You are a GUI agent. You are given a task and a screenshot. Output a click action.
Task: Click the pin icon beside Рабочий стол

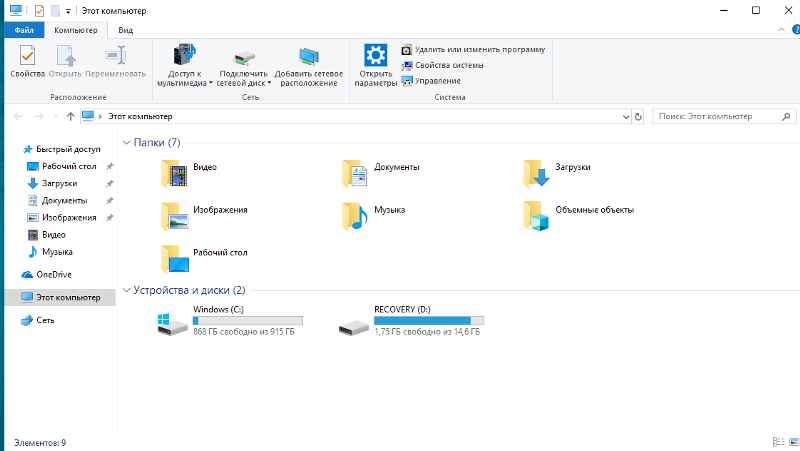[109, 166]
